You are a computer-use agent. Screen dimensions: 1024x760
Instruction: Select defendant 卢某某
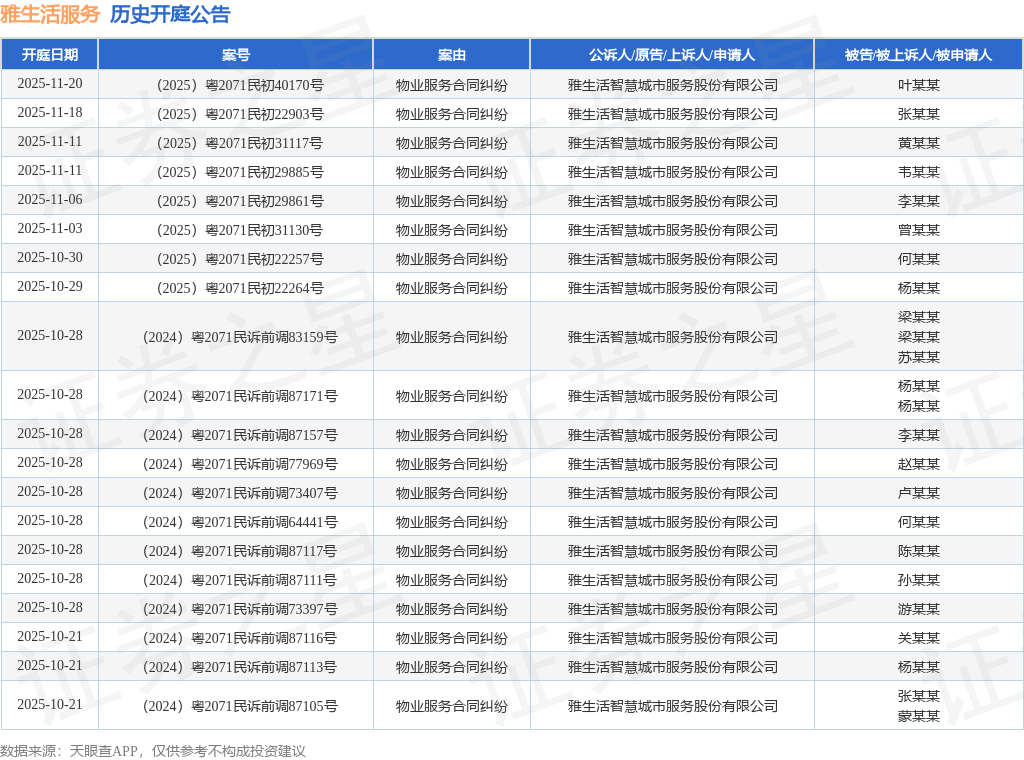918,494
